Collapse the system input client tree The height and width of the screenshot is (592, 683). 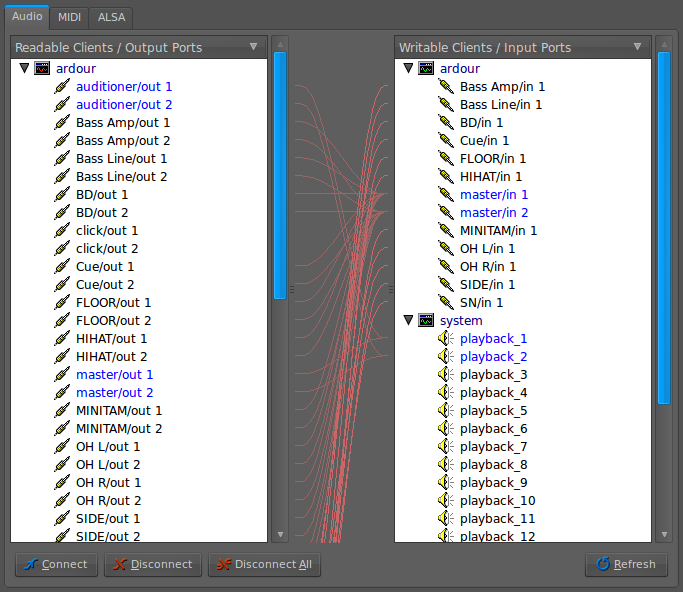(408, 321)
